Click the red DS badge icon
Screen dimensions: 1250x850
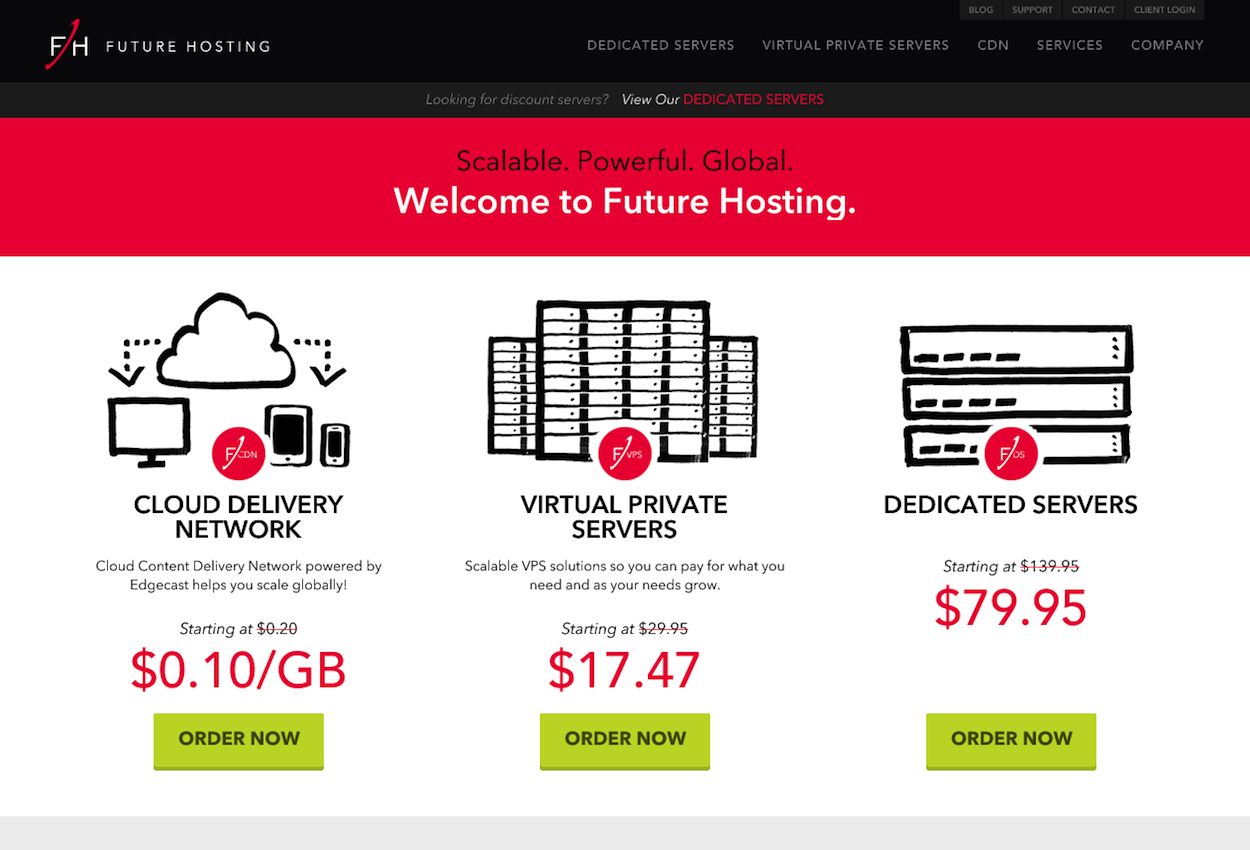(x=1011, y=454)
